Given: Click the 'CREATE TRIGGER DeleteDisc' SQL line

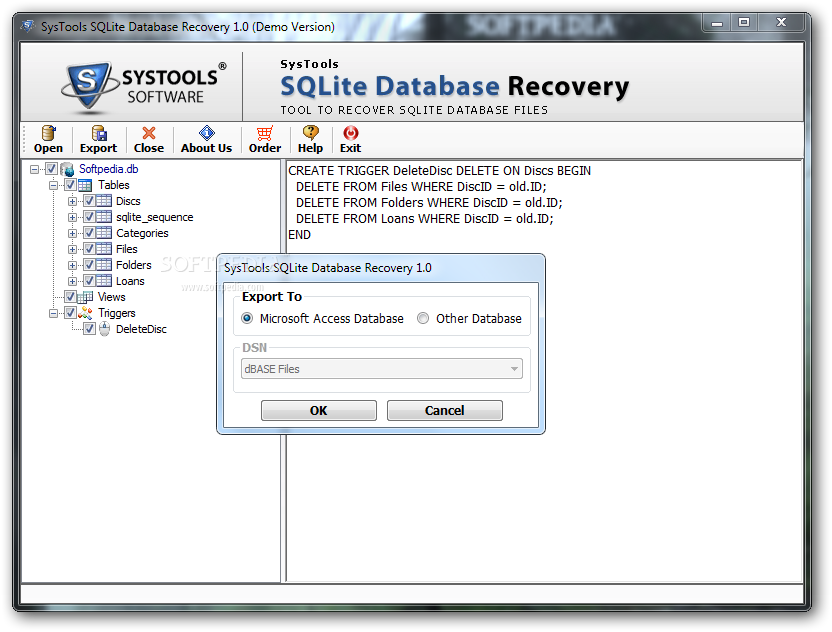Looking at the screenshot, I should tap(439, 171).
